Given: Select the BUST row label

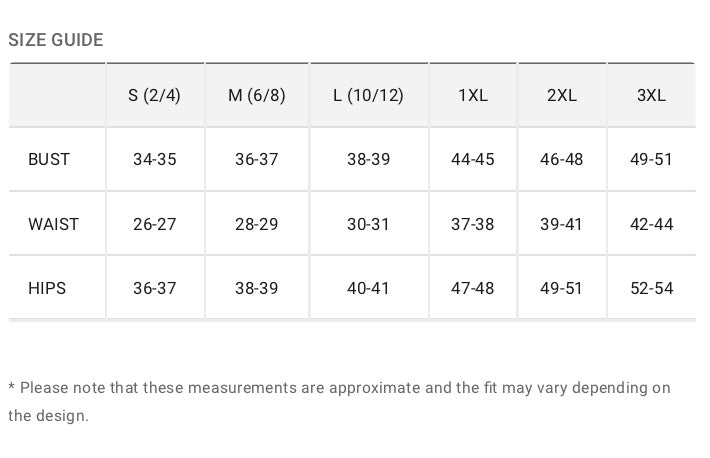Looking at the screenshot, I should pos(49,160).
